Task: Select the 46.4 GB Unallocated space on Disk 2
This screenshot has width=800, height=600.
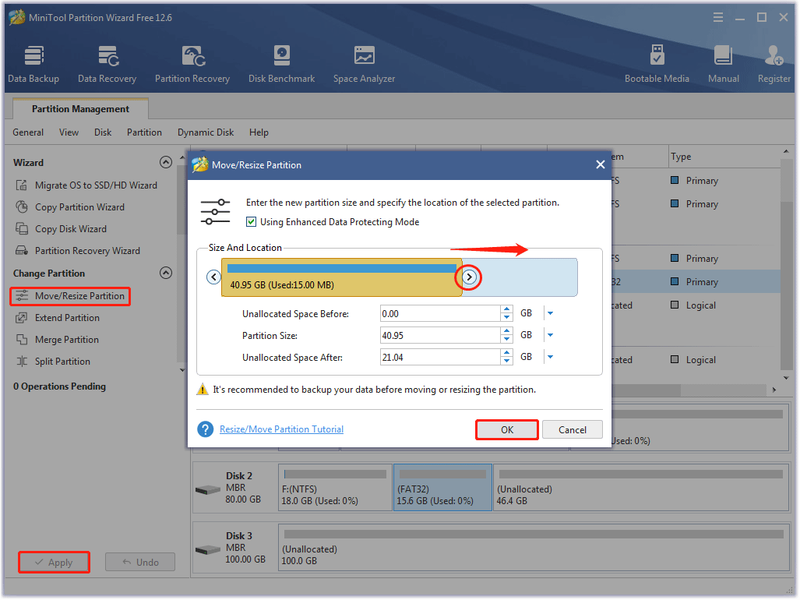Action: click(640, 487)
